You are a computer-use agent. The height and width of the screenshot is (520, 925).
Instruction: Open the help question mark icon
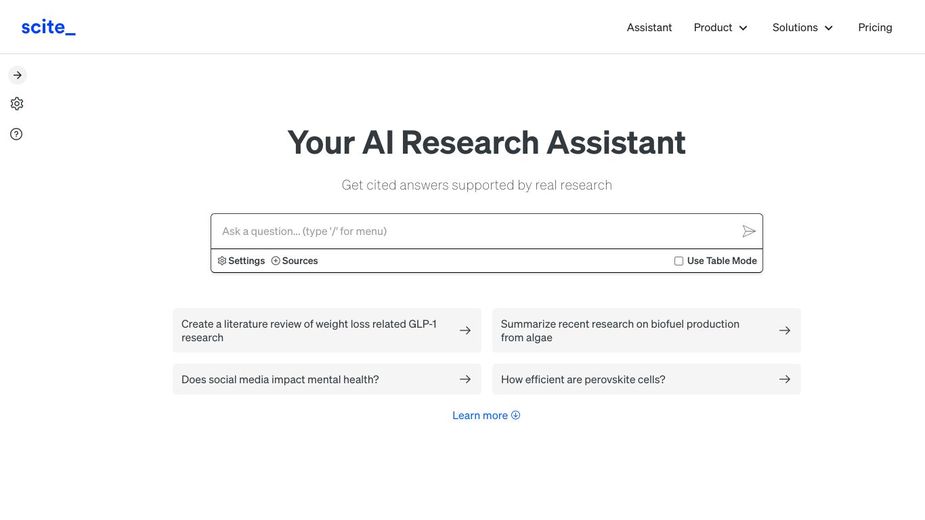coord(16,134)
